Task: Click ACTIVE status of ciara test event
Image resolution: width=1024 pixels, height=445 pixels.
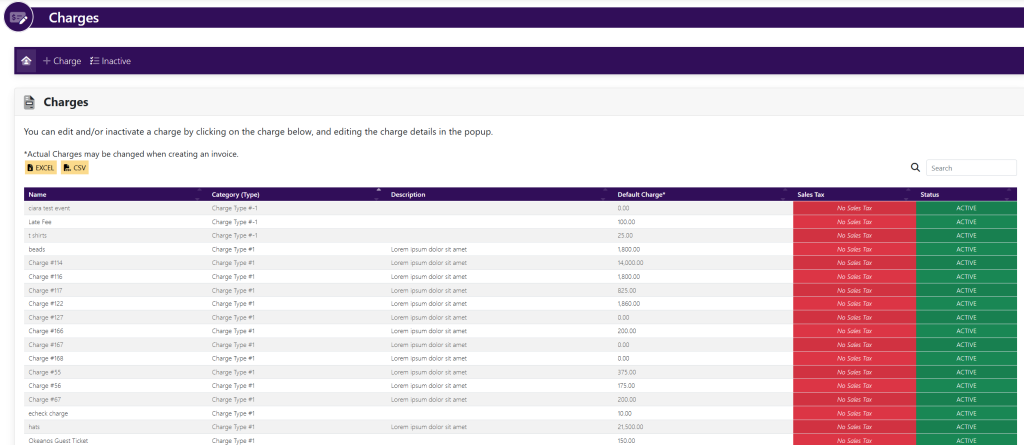Action: 966,208
